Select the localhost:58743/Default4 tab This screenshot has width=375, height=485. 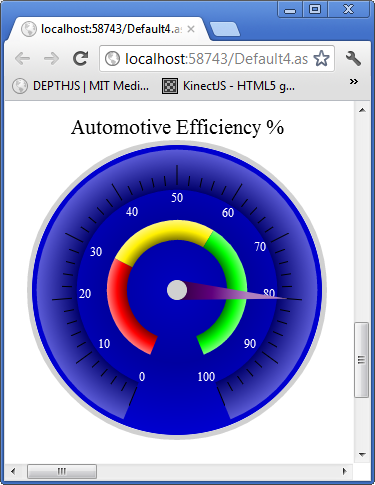click(x=108, y=29)
